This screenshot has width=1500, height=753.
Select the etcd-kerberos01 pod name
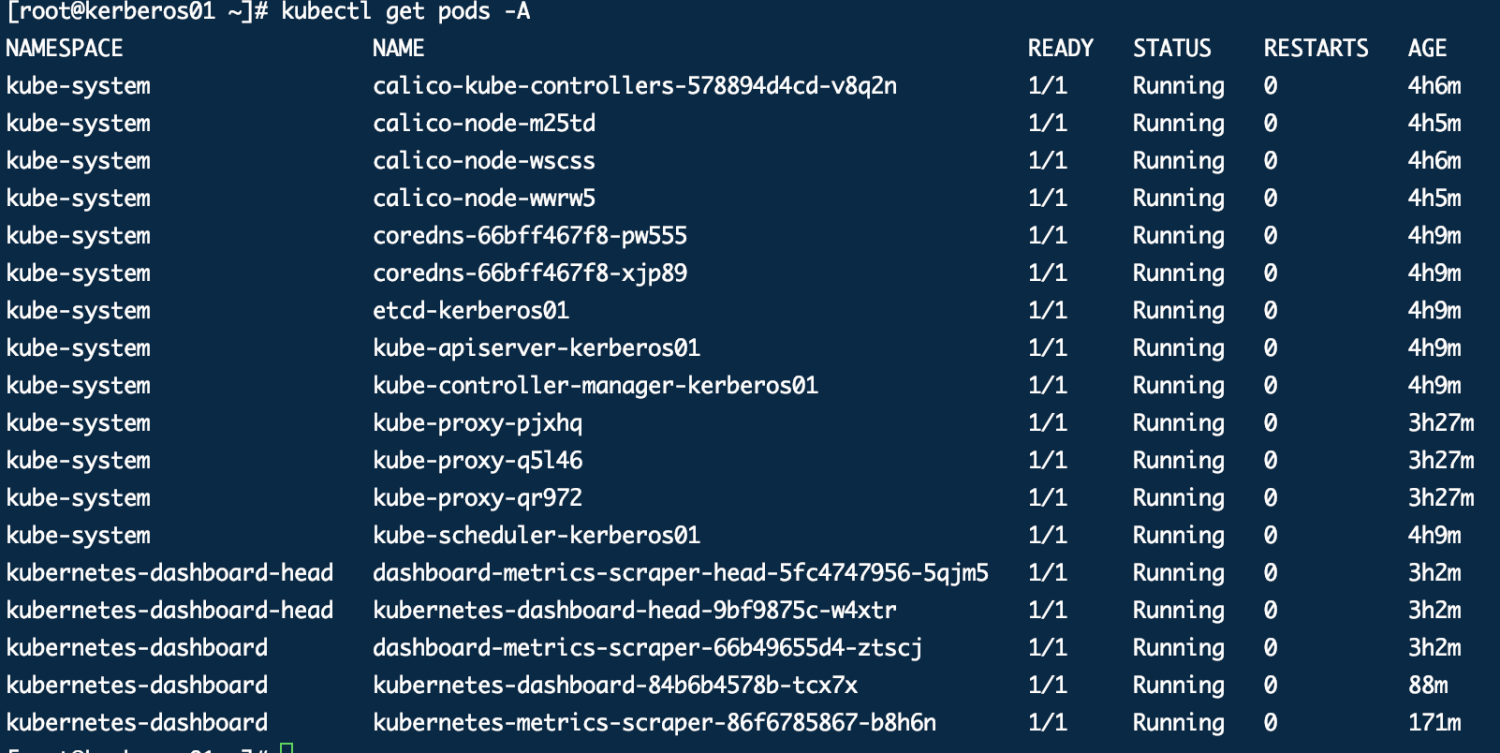click(x=470, y=310)
